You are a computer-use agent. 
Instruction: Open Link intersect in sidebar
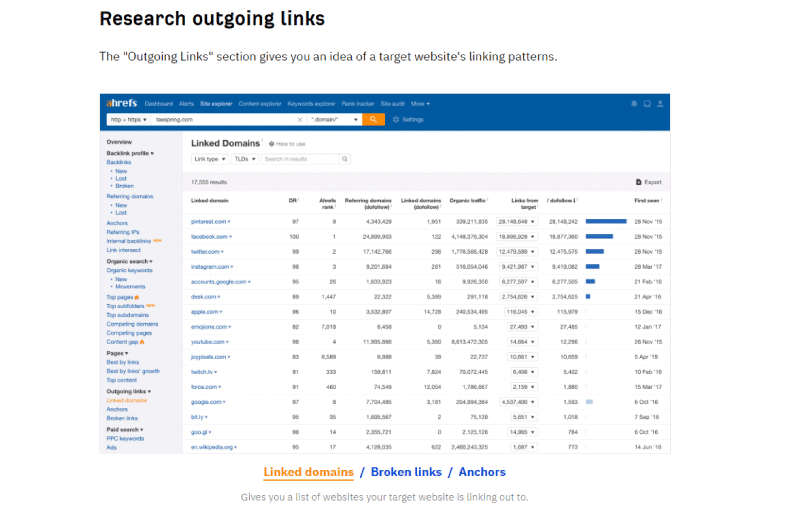pyautogui.click(x=123, y=250)
